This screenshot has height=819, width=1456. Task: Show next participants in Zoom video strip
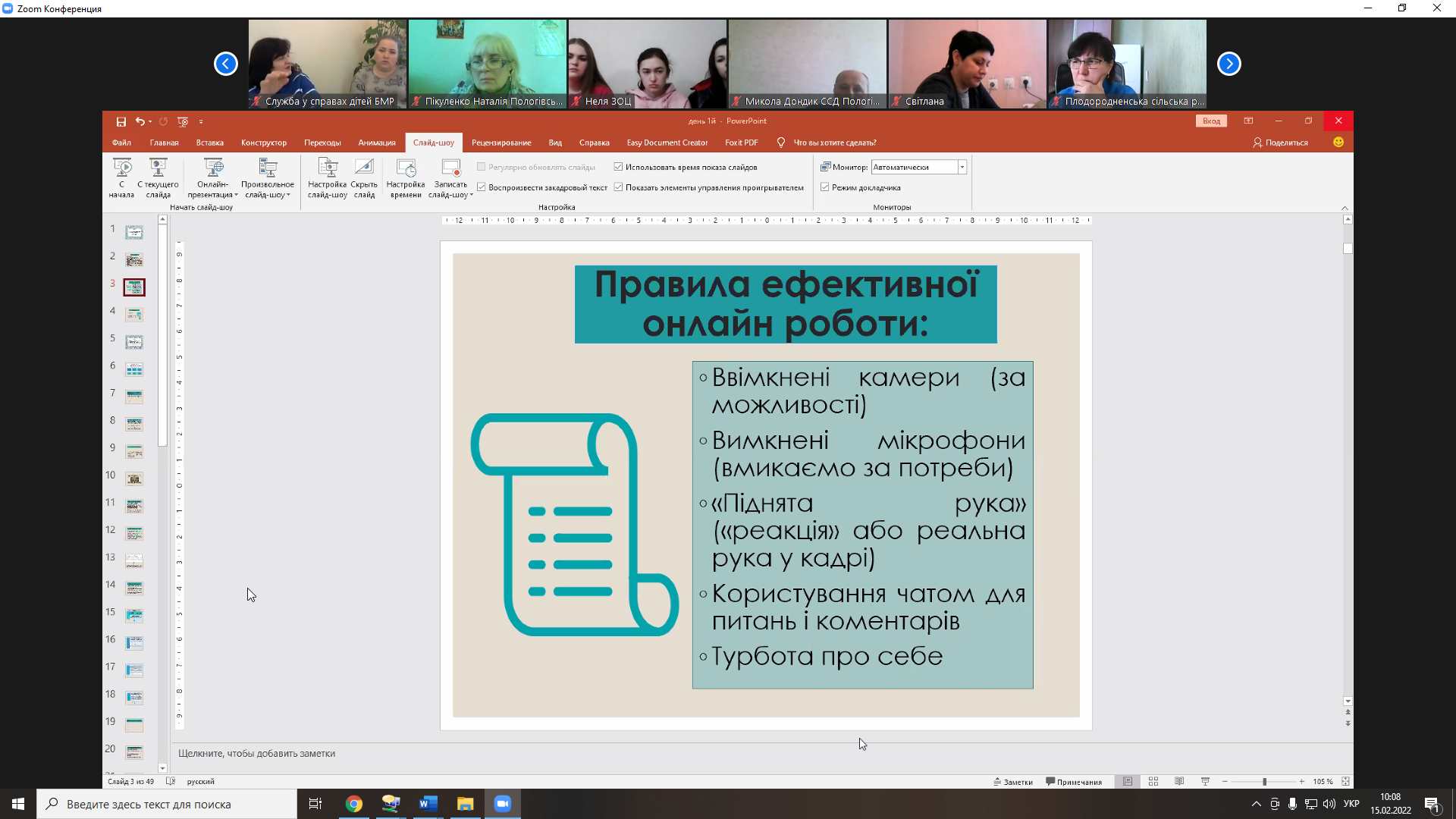[x=1229, y=64]
